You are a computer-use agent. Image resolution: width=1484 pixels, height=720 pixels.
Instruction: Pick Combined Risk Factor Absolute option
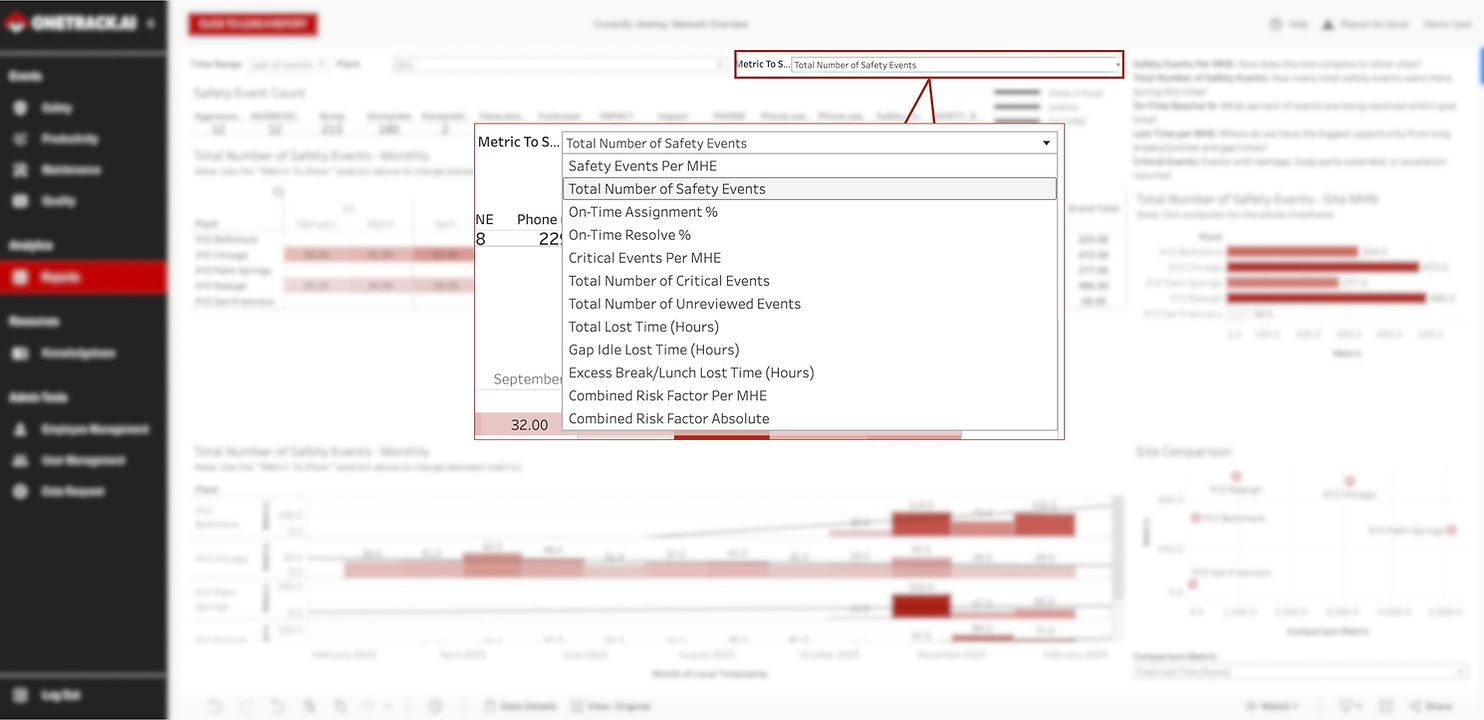click(668, 419)
